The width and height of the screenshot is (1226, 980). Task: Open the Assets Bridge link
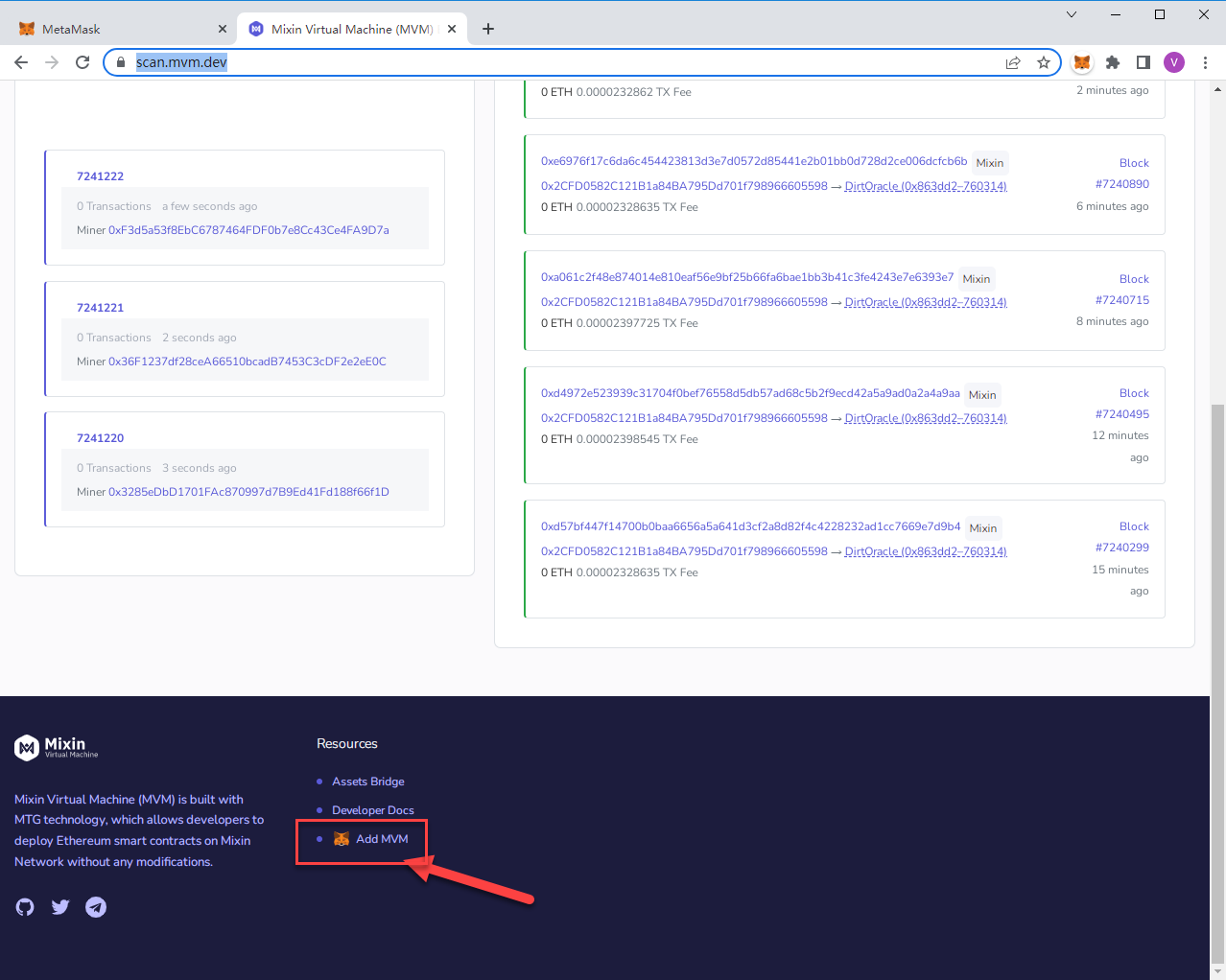pos(367,782)
